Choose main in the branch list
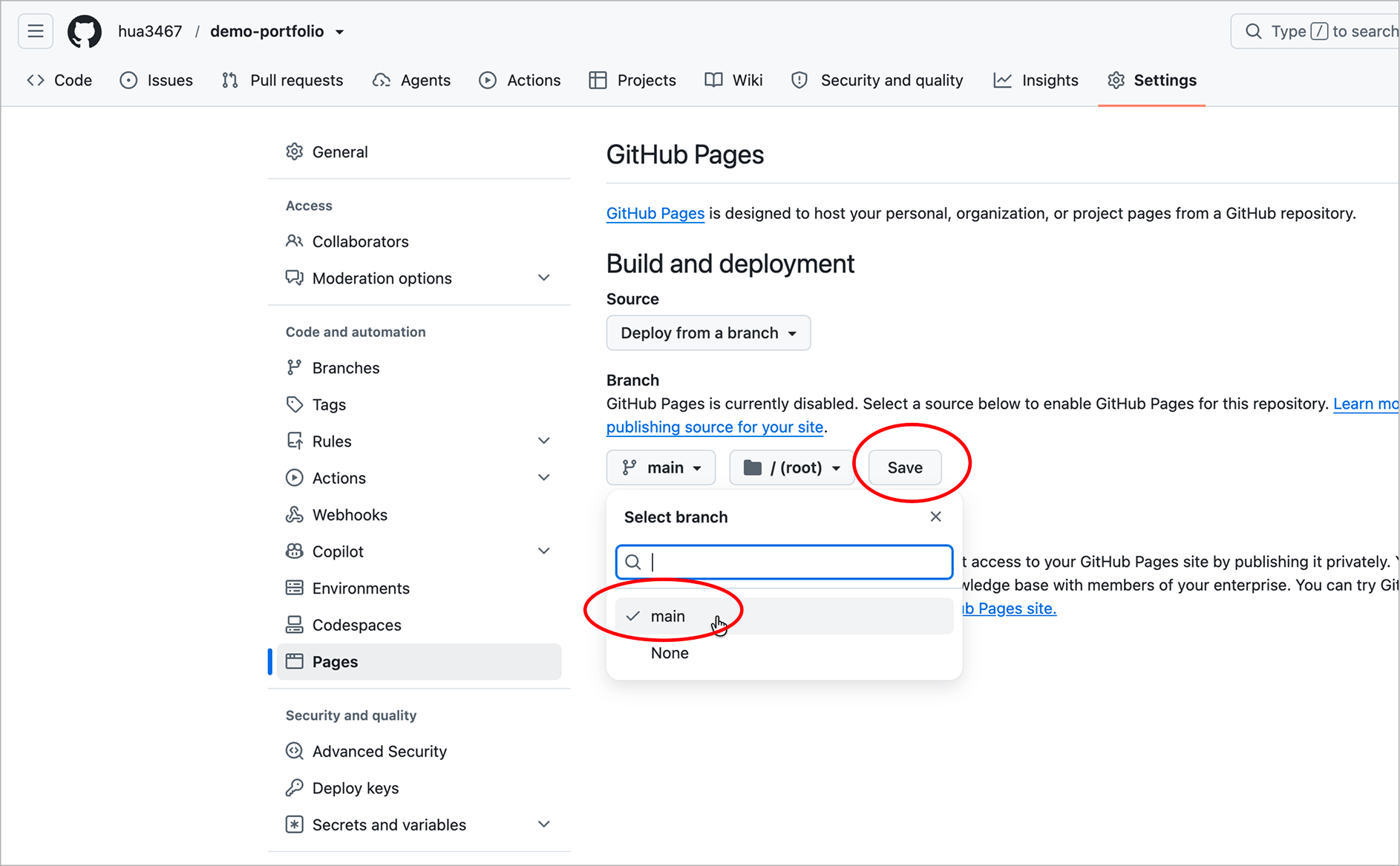This screenshot has height=866, width=1400. 784,616
